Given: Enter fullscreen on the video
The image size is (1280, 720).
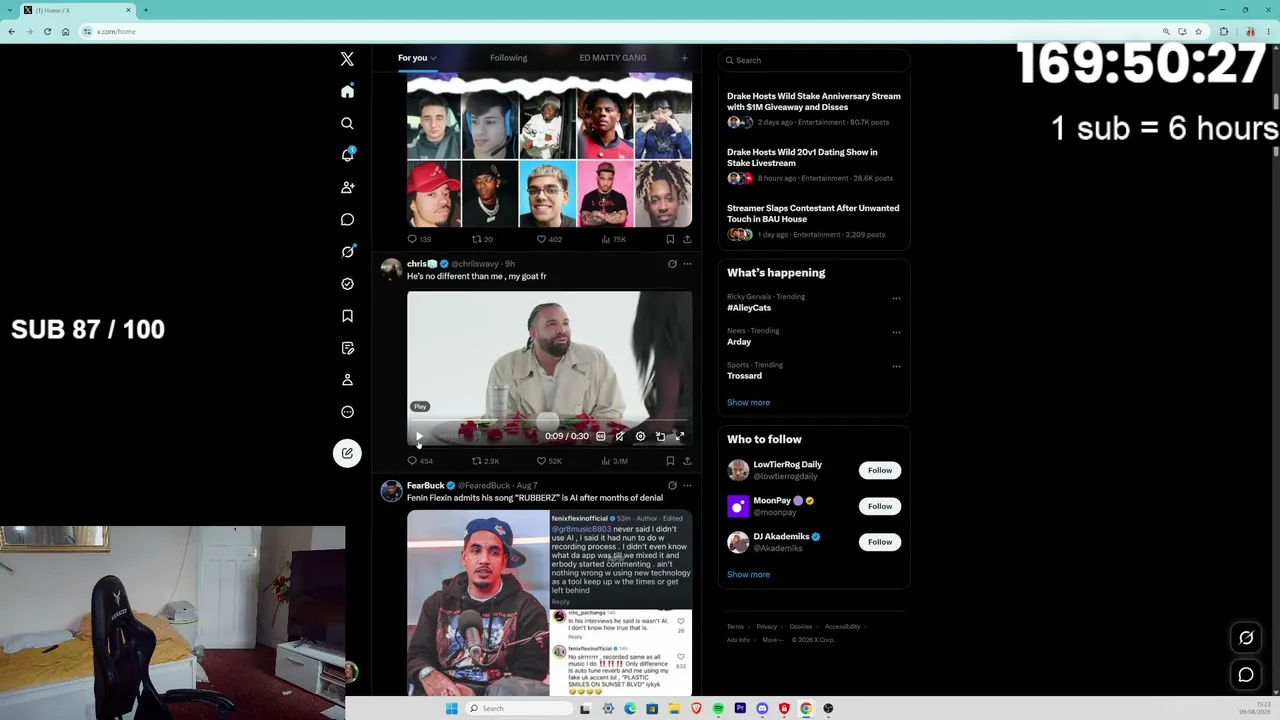Looking at the screenshot, I should coord(680,436).
